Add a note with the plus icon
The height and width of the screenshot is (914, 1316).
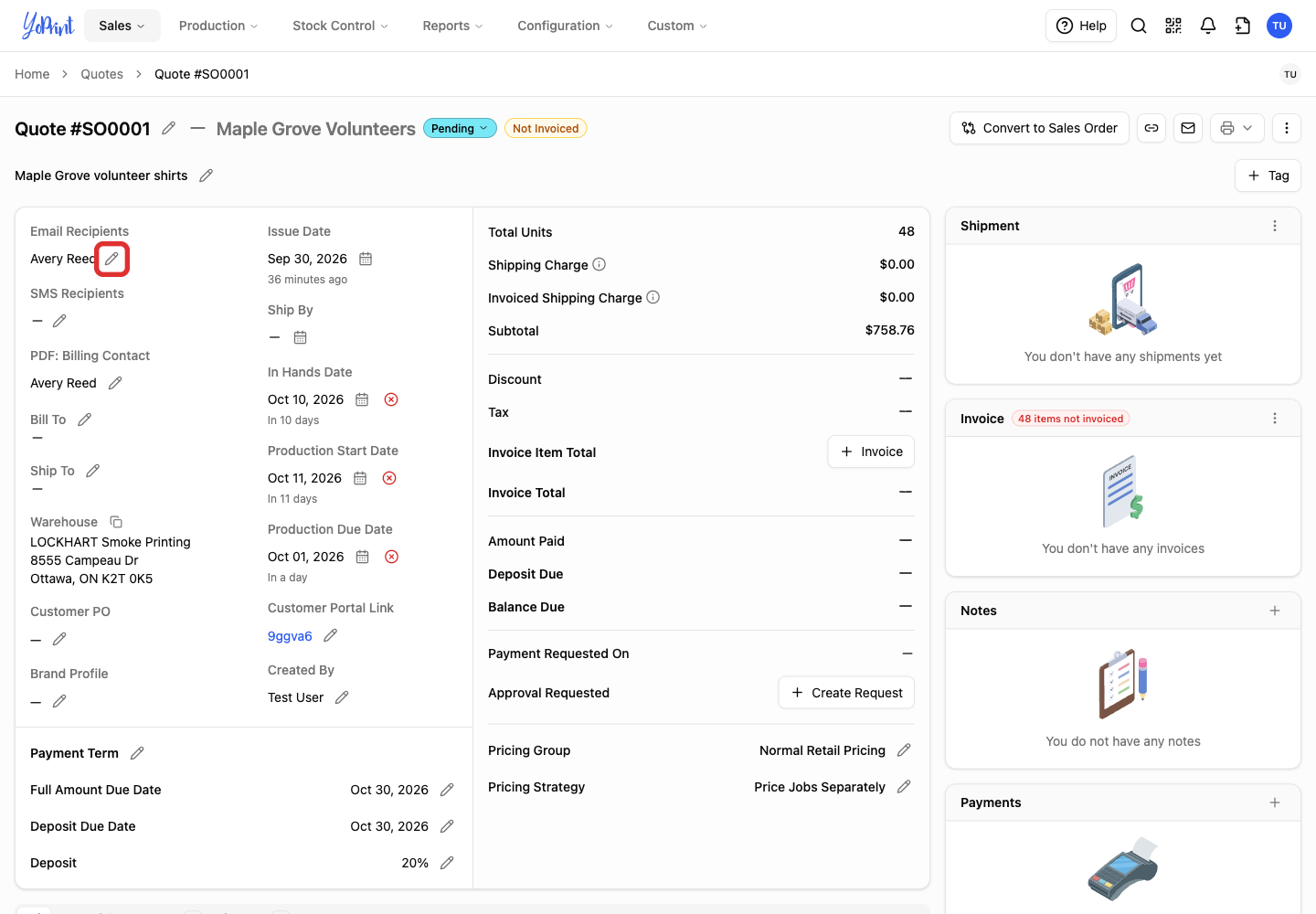click(x=1275, y=611)
